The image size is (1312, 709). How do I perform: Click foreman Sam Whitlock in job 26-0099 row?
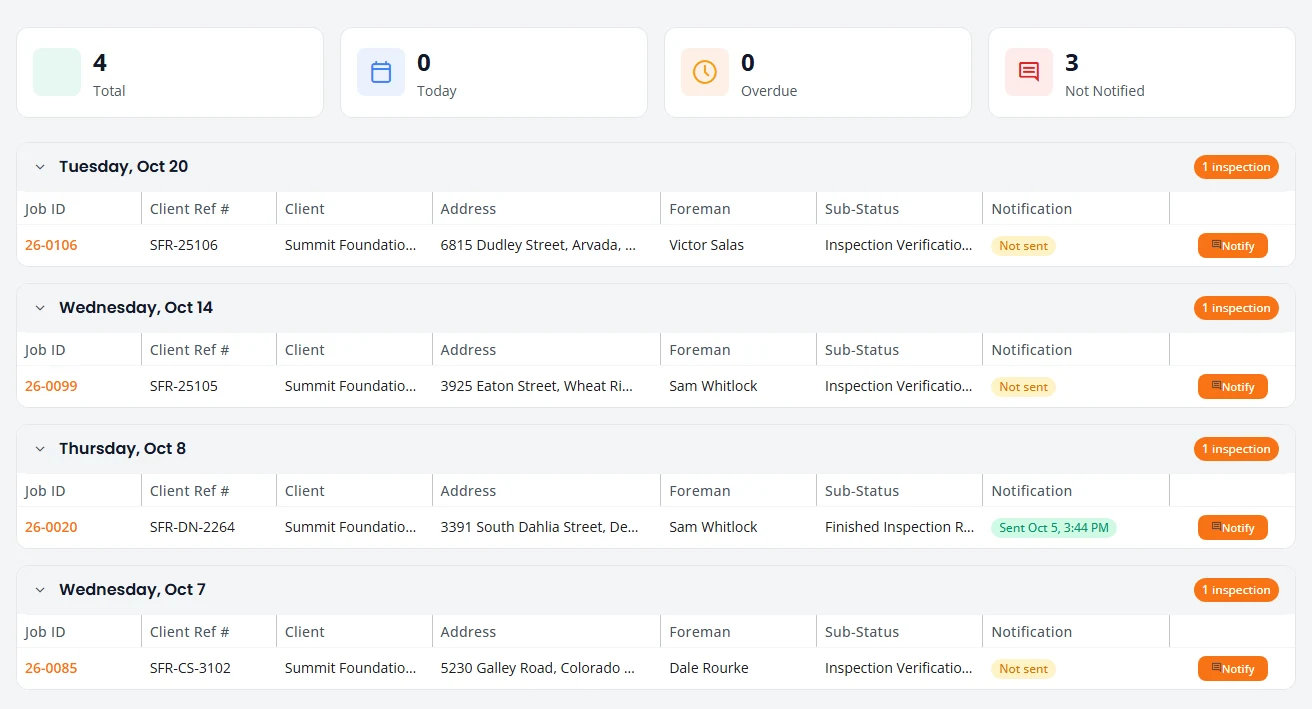coord(713,386)
